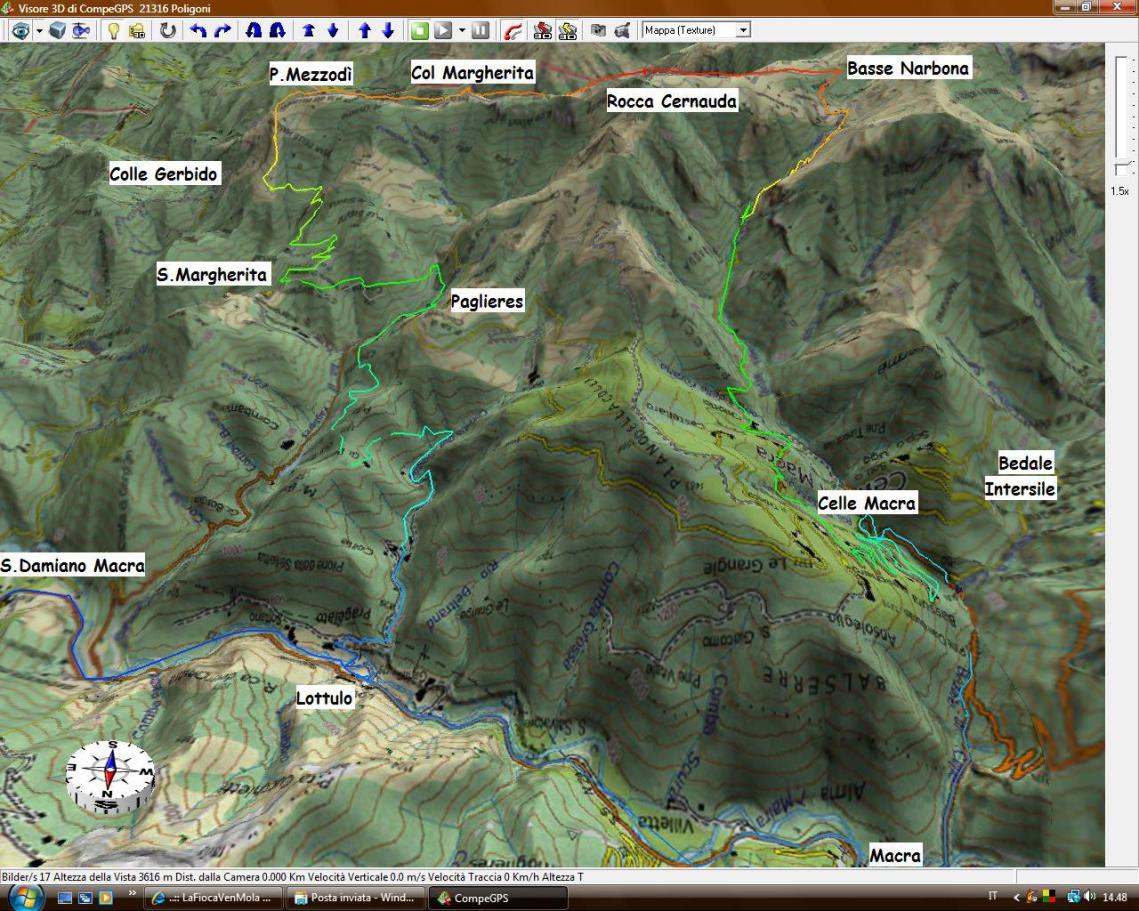Toggle the pause button
The image size is (1139, 911).
point(479,31)
